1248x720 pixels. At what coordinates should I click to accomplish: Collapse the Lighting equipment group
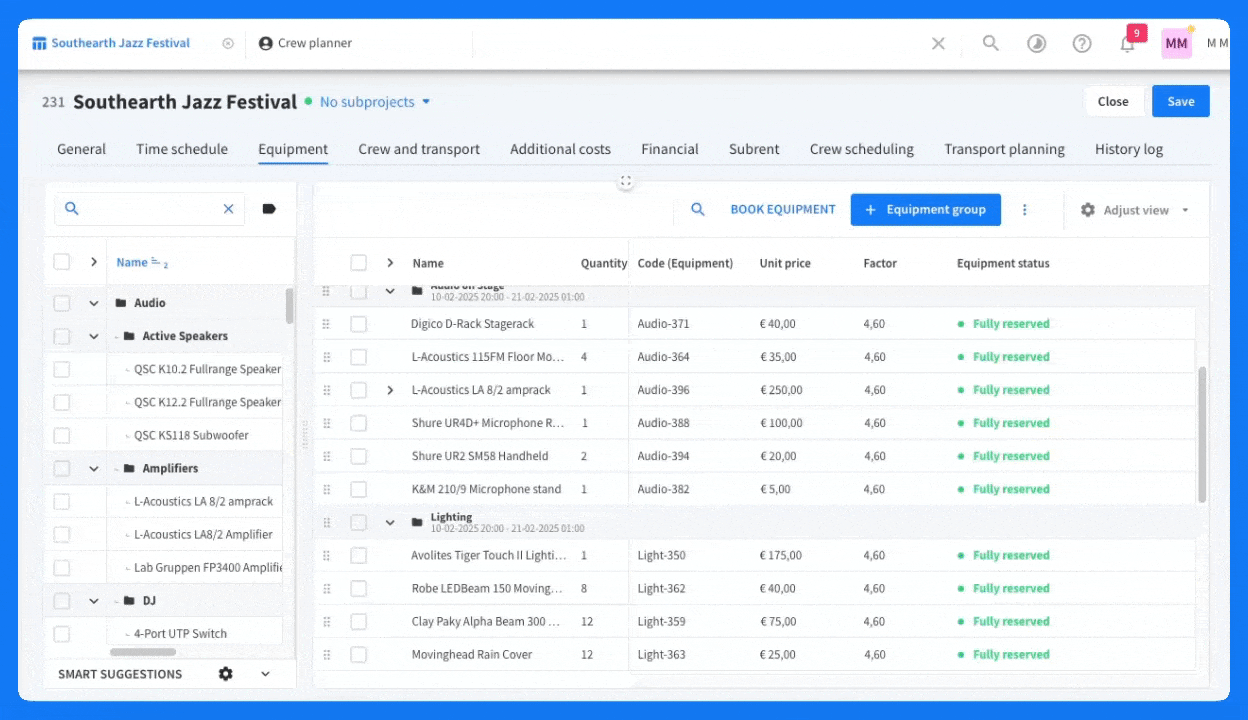pyautogui.click(x=390, y=522)
